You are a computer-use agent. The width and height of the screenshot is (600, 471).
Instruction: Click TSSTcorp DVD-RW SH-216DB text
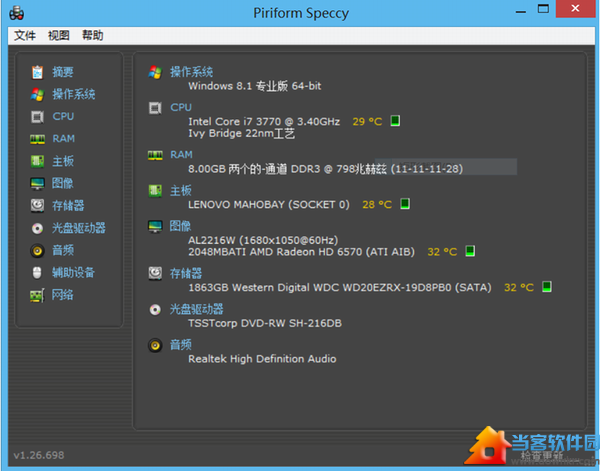click(x=265, y=323)
